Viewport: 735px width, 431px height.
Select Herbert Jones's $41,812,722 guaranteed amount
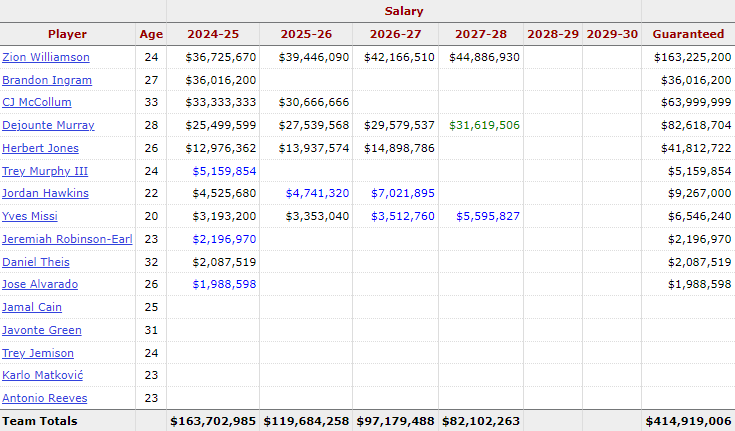(696, 148)
